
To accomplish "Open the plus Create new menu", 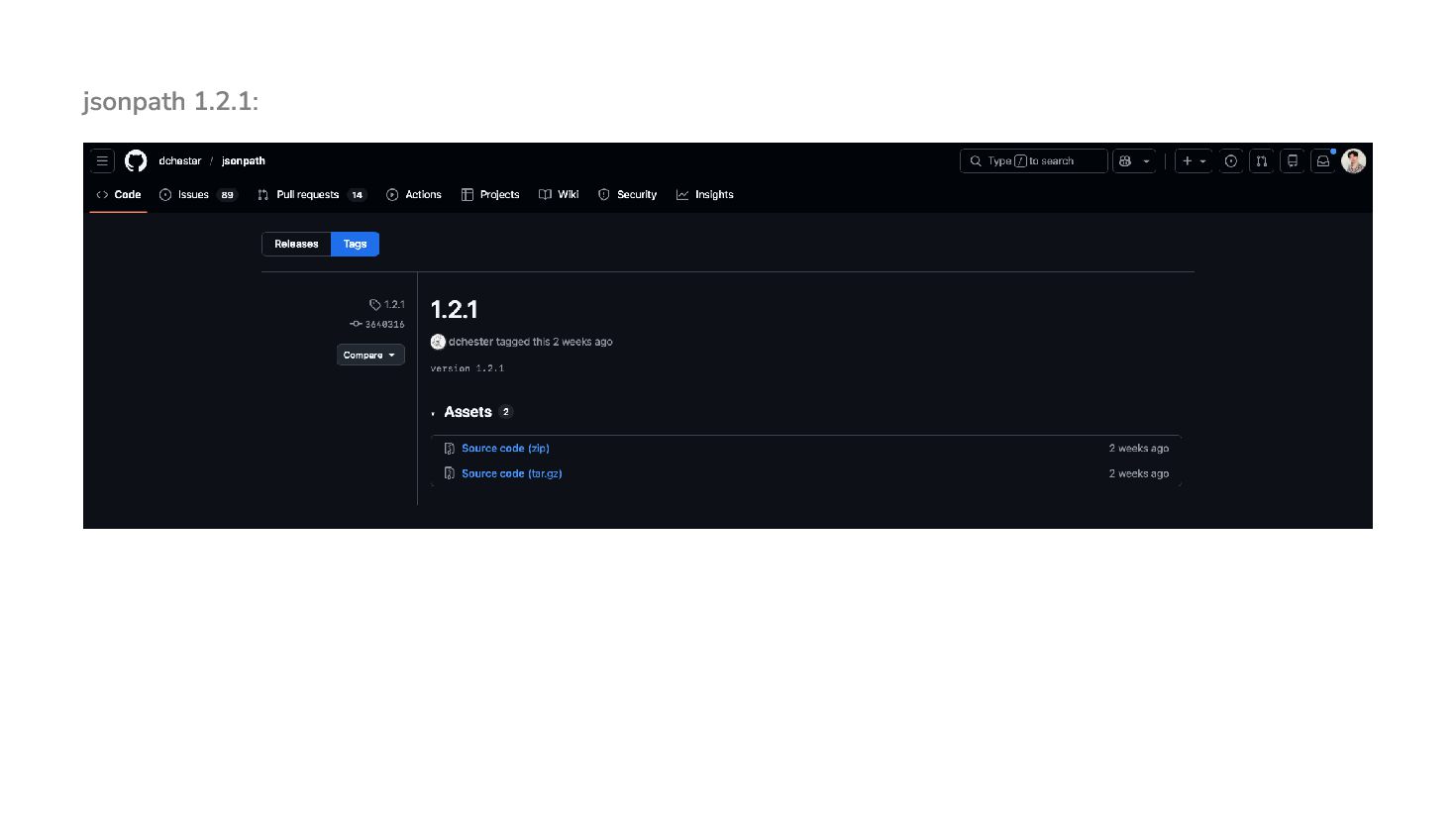I will tap(1194, 160).
